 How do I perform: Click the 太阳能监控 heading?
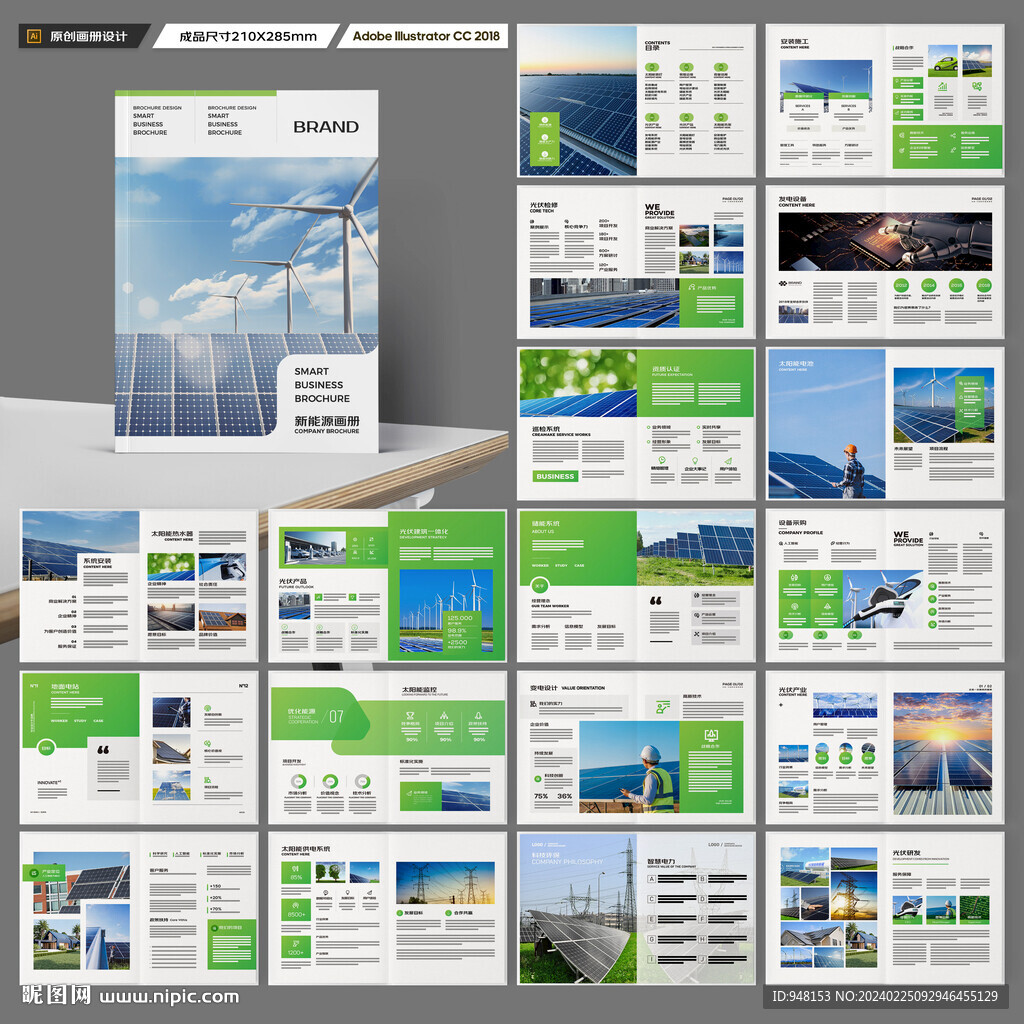coord(419,690)
